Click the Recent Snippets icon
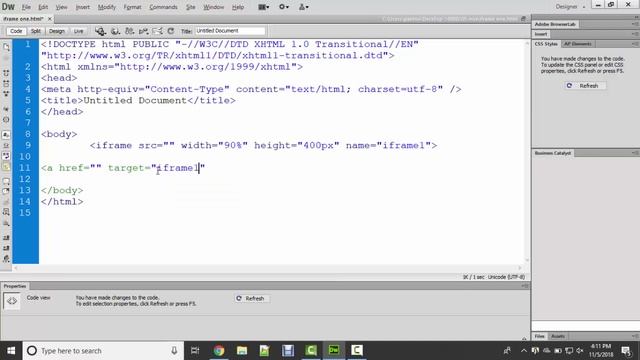 (6, 212)
